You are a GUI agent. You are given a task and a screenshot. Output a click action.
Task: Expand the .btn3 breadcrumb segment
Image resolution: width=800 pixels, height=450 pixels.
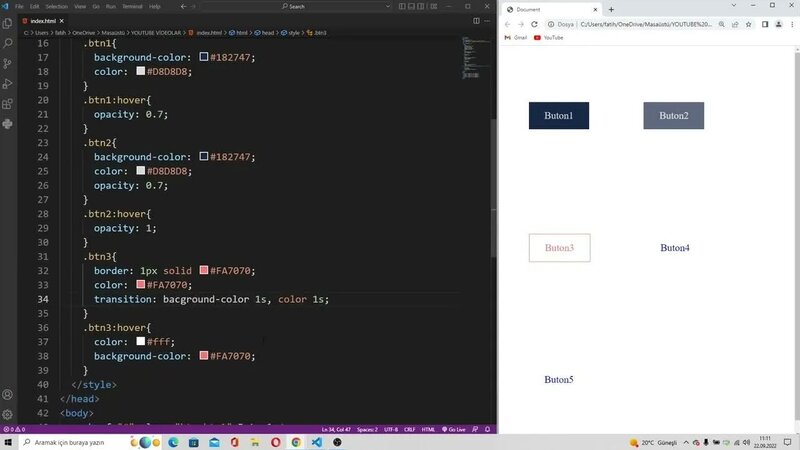coord(319,33)
